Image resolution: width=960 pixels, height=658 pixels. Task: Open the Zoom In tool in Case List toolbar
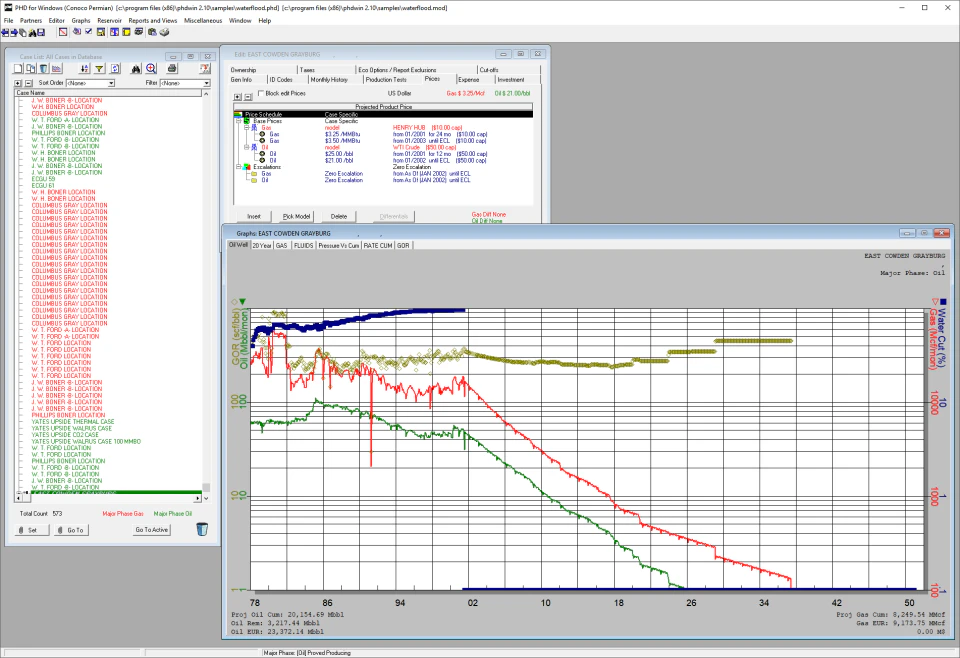pyautogui.click(x=151, y=68)
